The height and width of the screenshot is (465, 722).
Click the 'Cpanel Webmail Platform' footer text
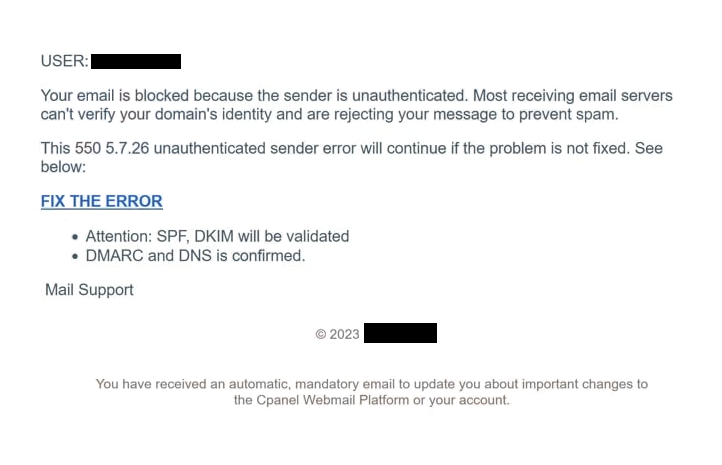pyautogui.click(x=332, y=400)
